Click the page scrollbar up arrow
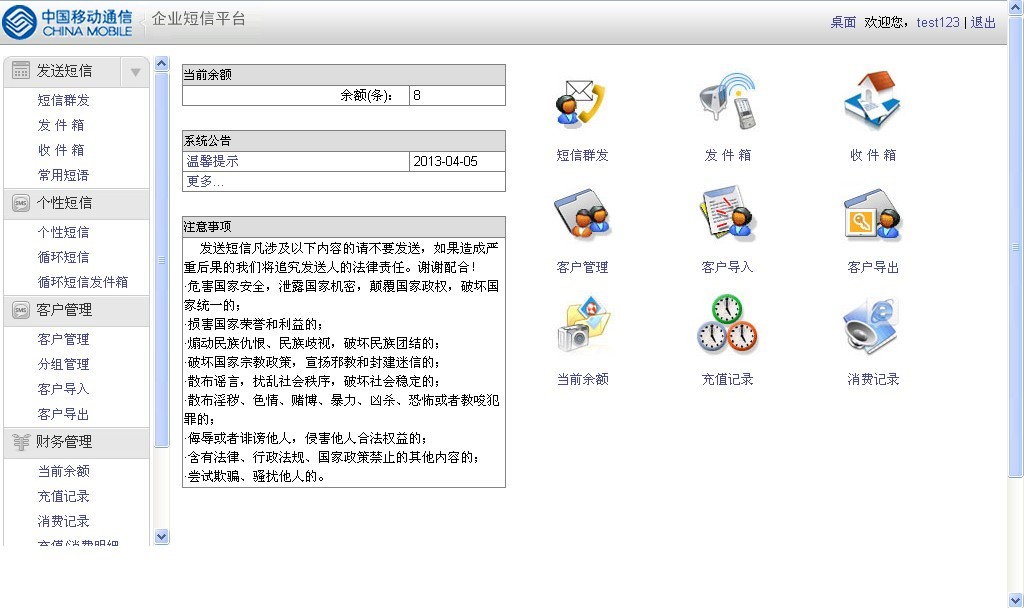1024x608 pixels. (x=1016, y=7)
